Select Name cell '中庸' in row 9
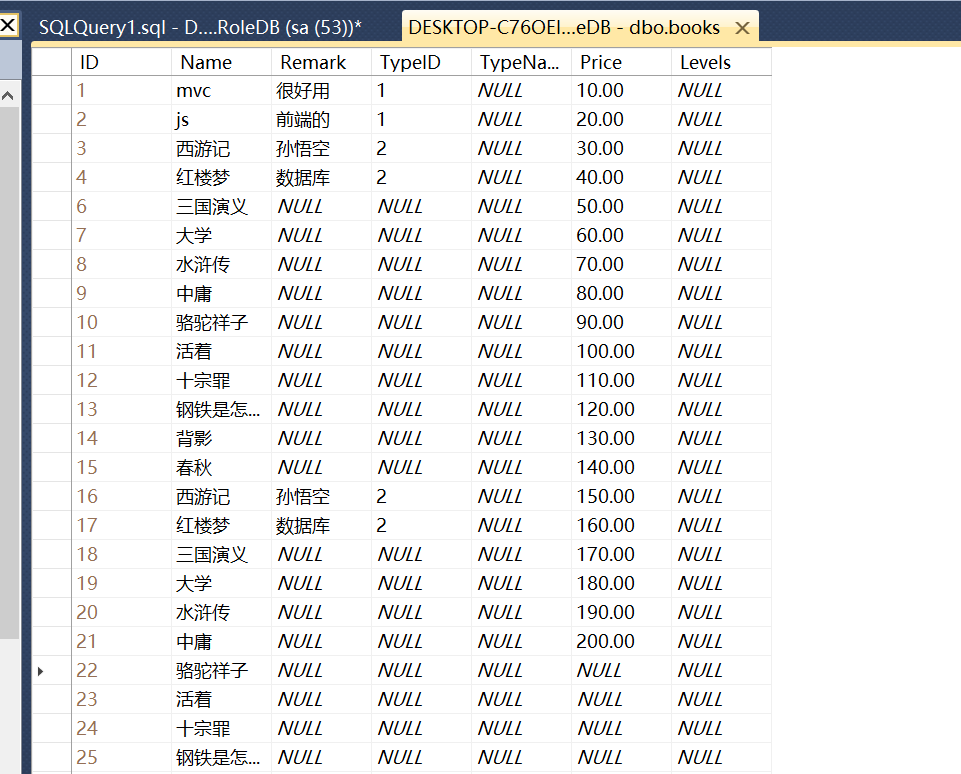 (x=221, y=294)
